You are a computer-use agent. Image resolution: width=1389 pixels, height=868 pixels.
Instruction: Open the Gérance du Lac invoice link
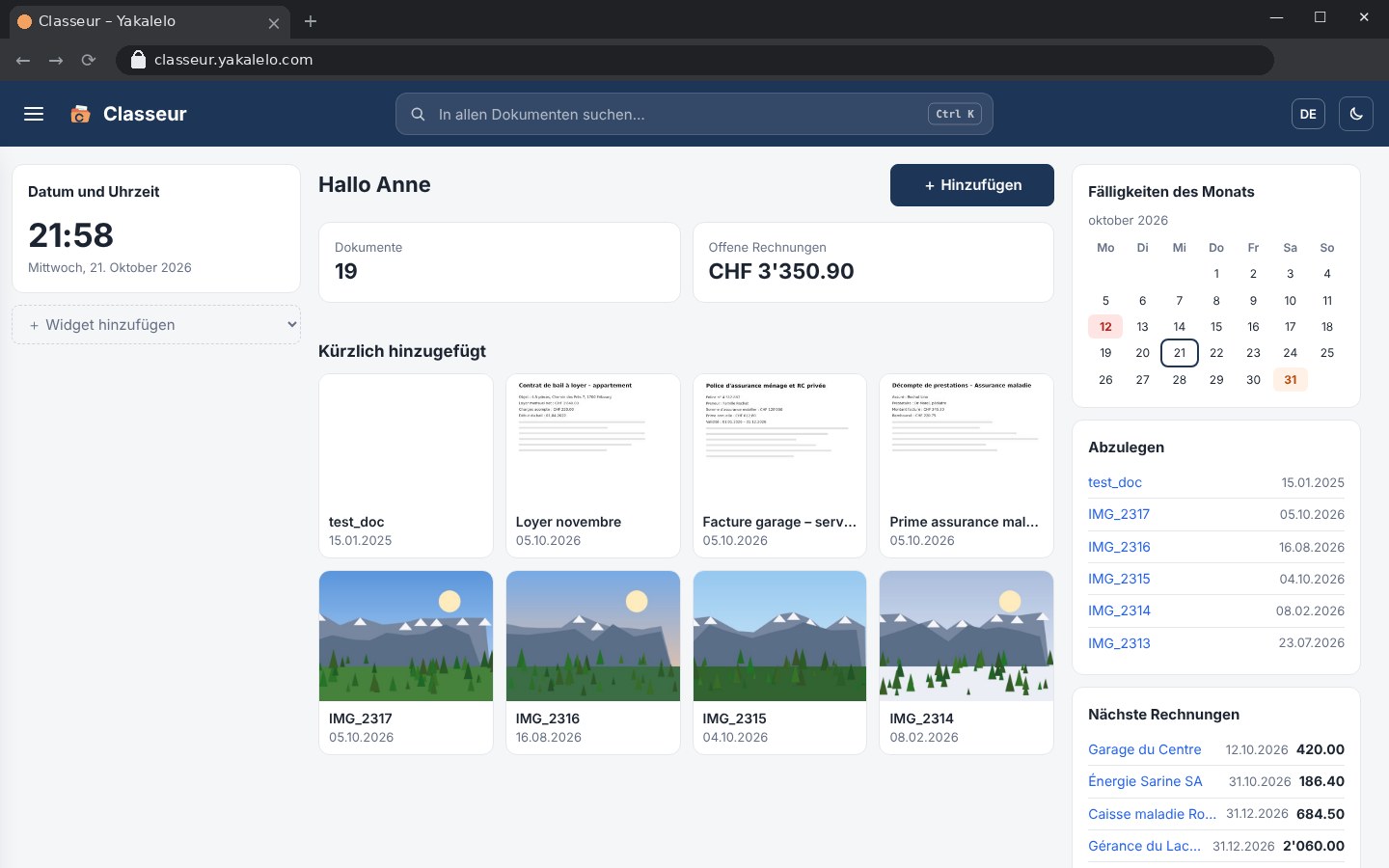[x=1144, y=846]
